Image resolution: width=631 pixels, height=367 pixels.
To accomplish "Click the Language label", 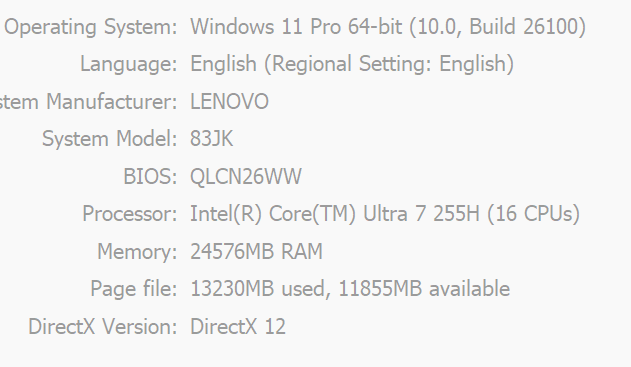I will (x=129, y=64).
